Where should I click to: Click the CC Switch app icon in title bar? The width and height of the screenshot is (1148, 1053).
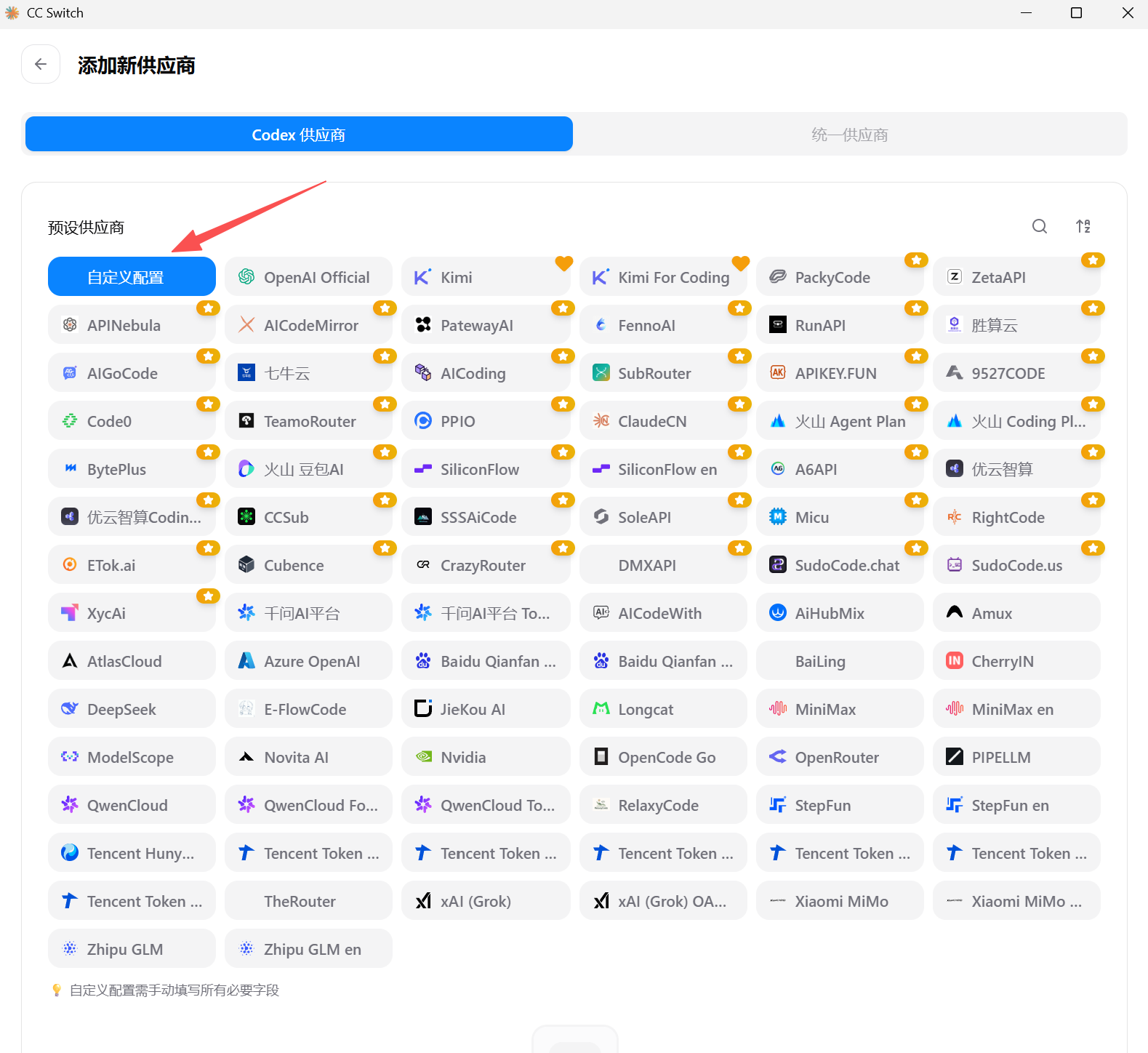[x=12, y=13]
